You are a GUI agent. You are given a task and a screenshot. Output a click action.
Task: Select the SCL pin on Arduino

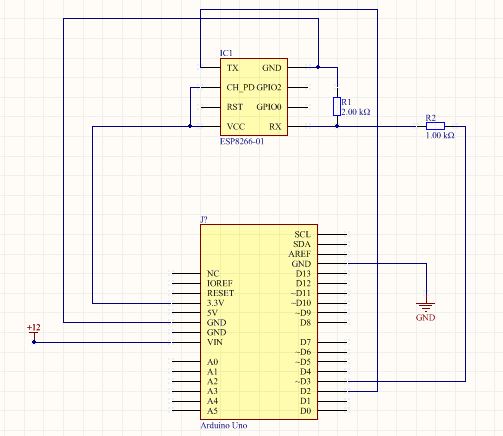[332, 234]
